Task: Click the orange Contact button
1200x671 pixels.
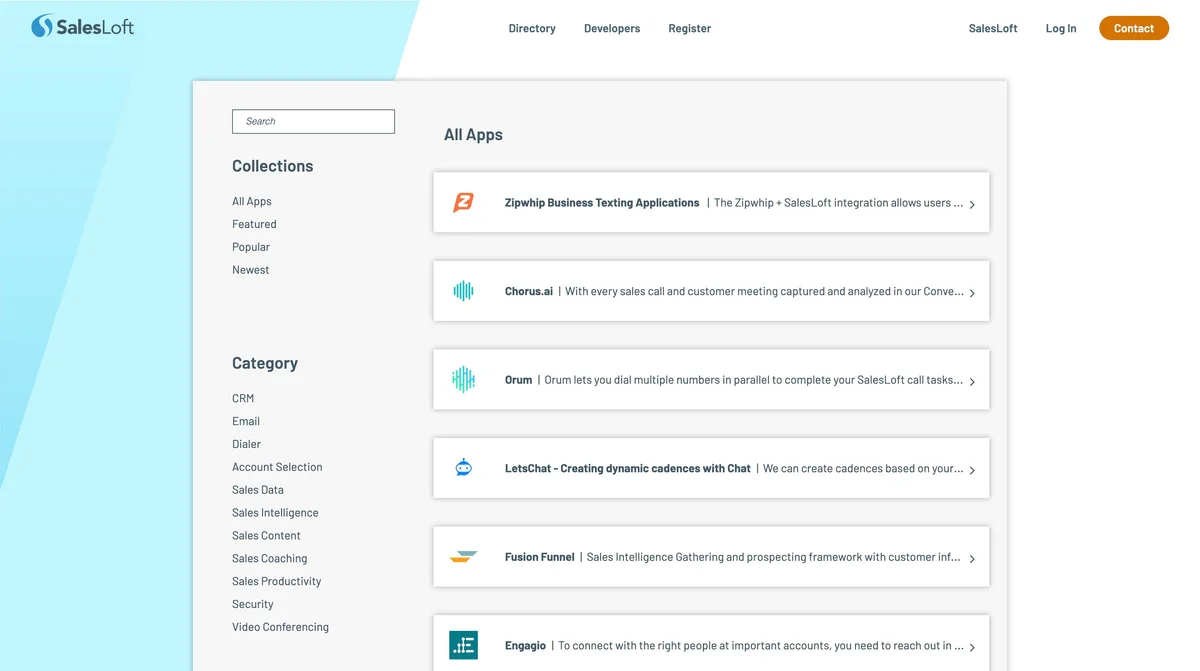Action: tap(1133, 28)
